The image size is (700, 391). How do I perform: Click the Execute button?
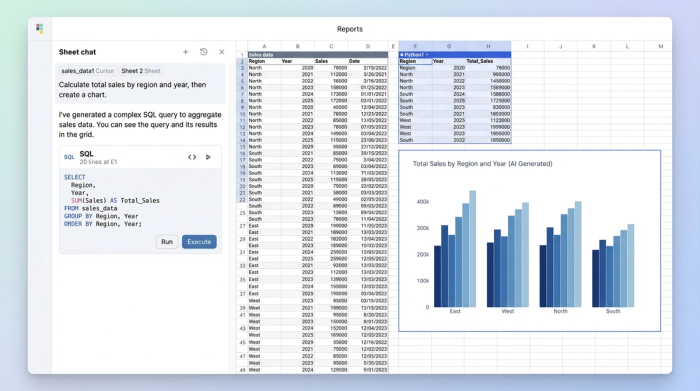coord(199,241)
